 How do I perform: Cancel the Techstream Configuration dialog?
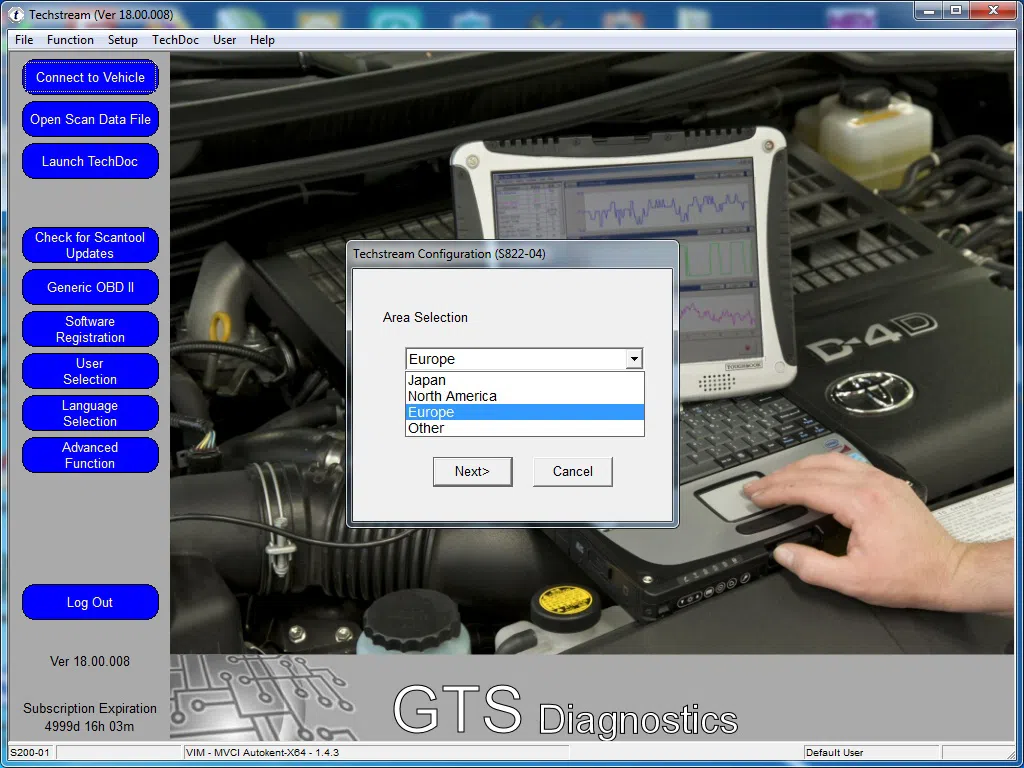(572, 471)
